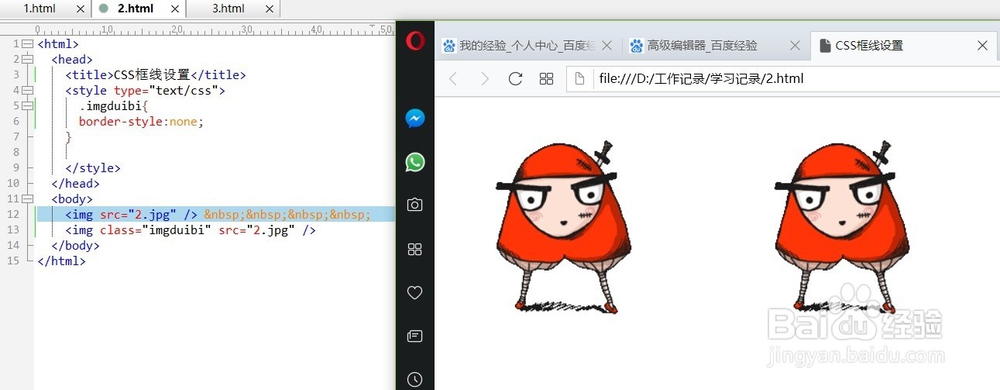Click the second cartoon image in browser

point(842,228)
